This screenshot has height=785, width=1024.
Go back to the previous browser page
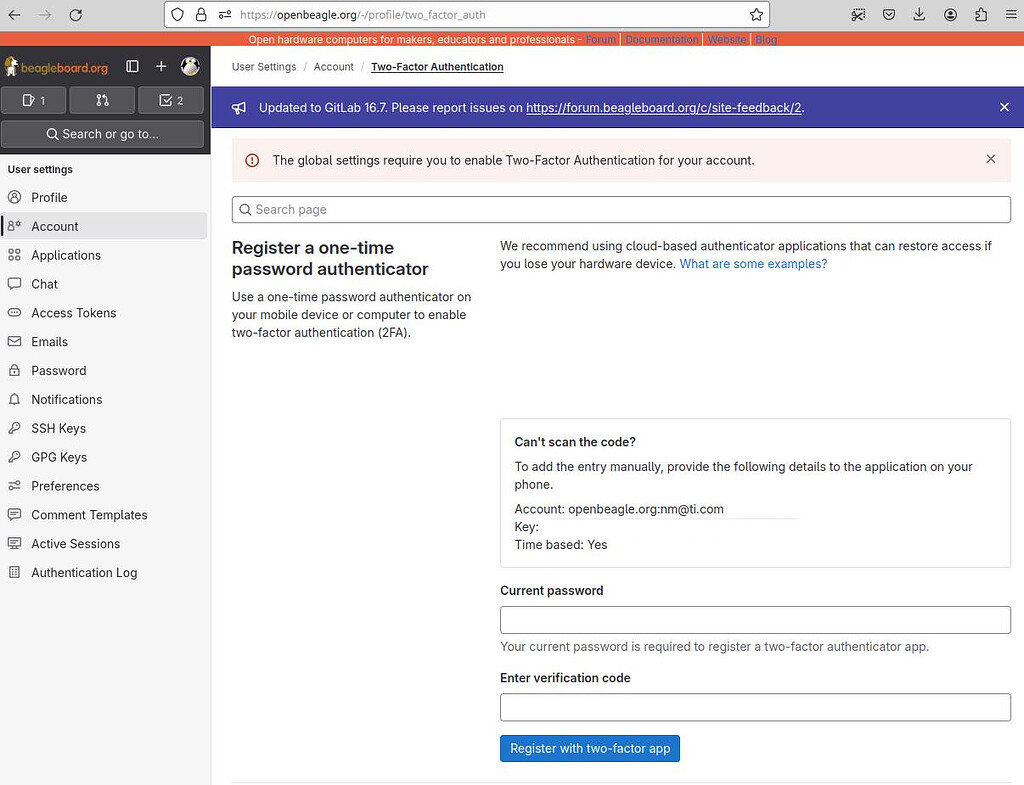tap(14, 14)
